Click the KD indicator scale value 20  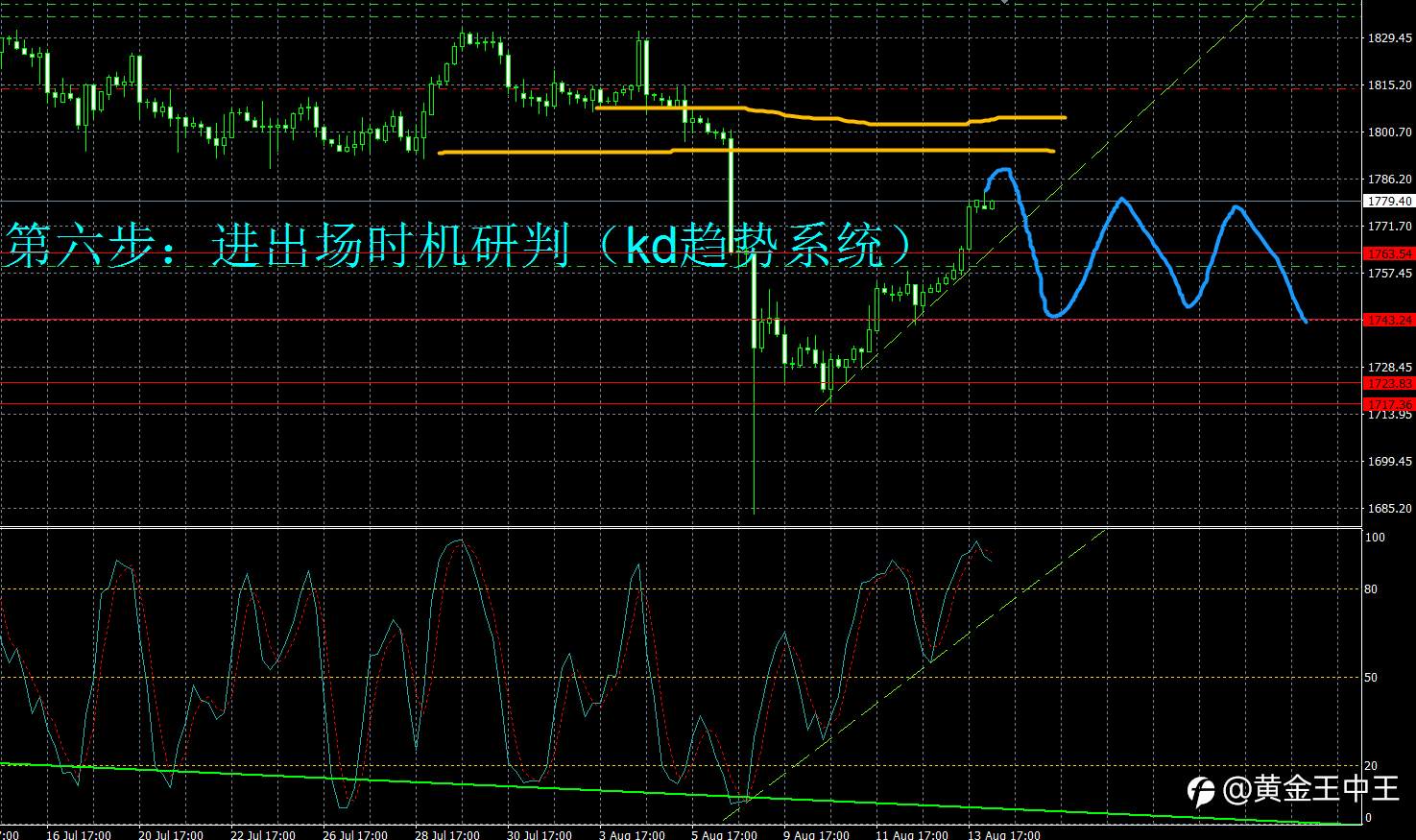pyautogui.click(x=1372, y=766)
